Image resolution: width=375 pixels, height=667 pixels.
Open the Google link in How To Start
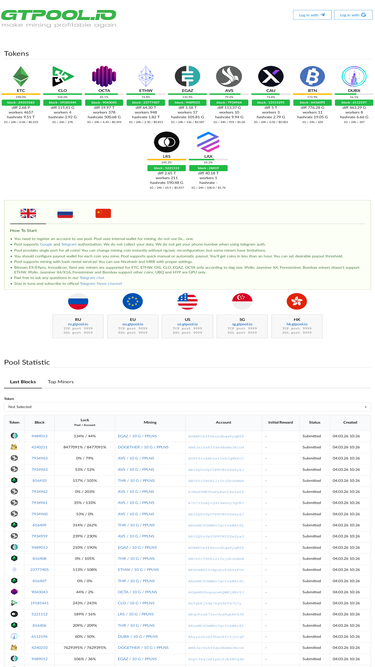[x=45, y=245]
